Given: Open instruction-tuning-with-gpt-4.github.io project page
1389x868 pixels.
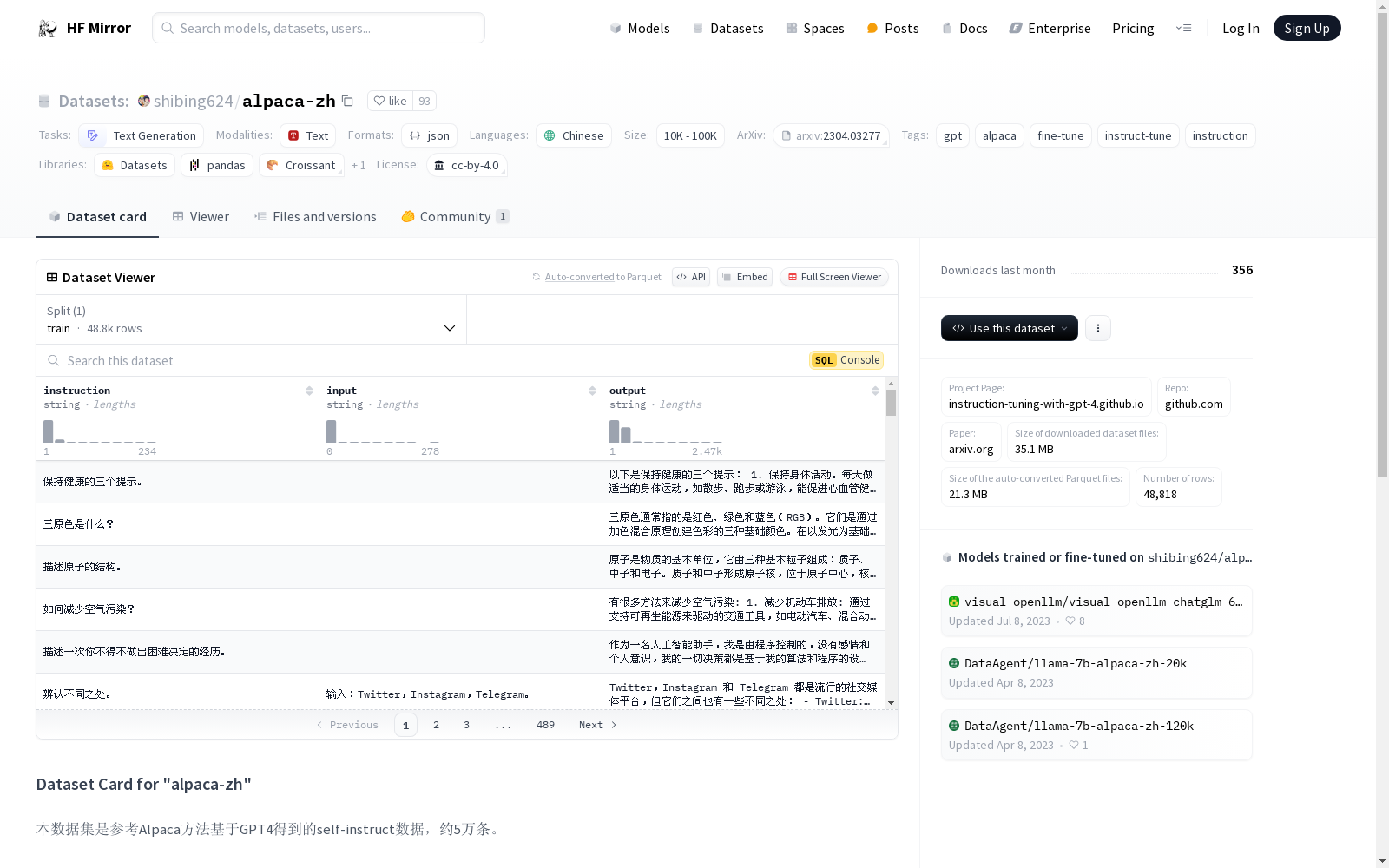Looking at the screenshot, I should click(1046, 397).
